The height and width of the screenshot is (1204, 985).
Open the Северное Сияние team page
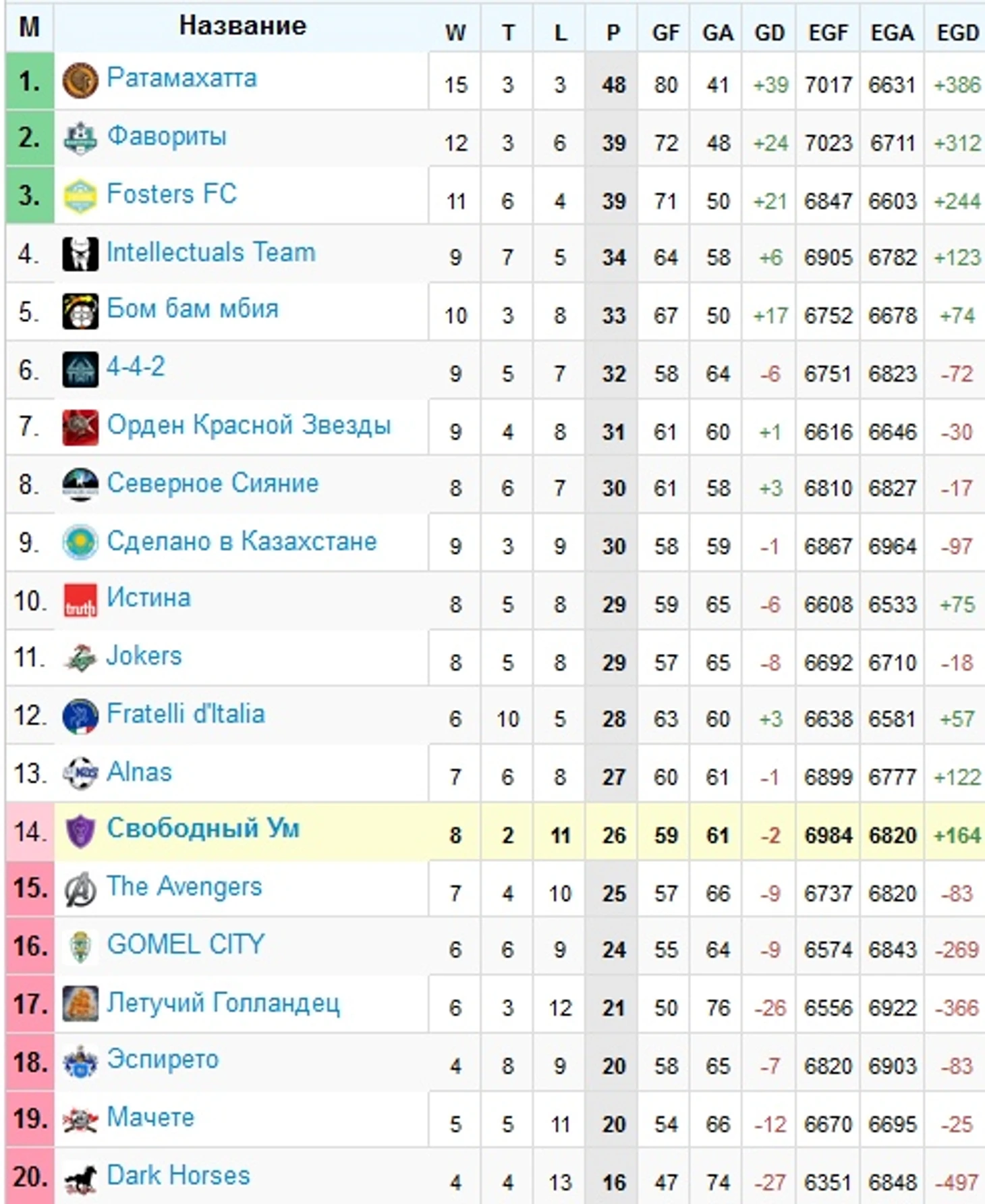click(x=213, y=483)
